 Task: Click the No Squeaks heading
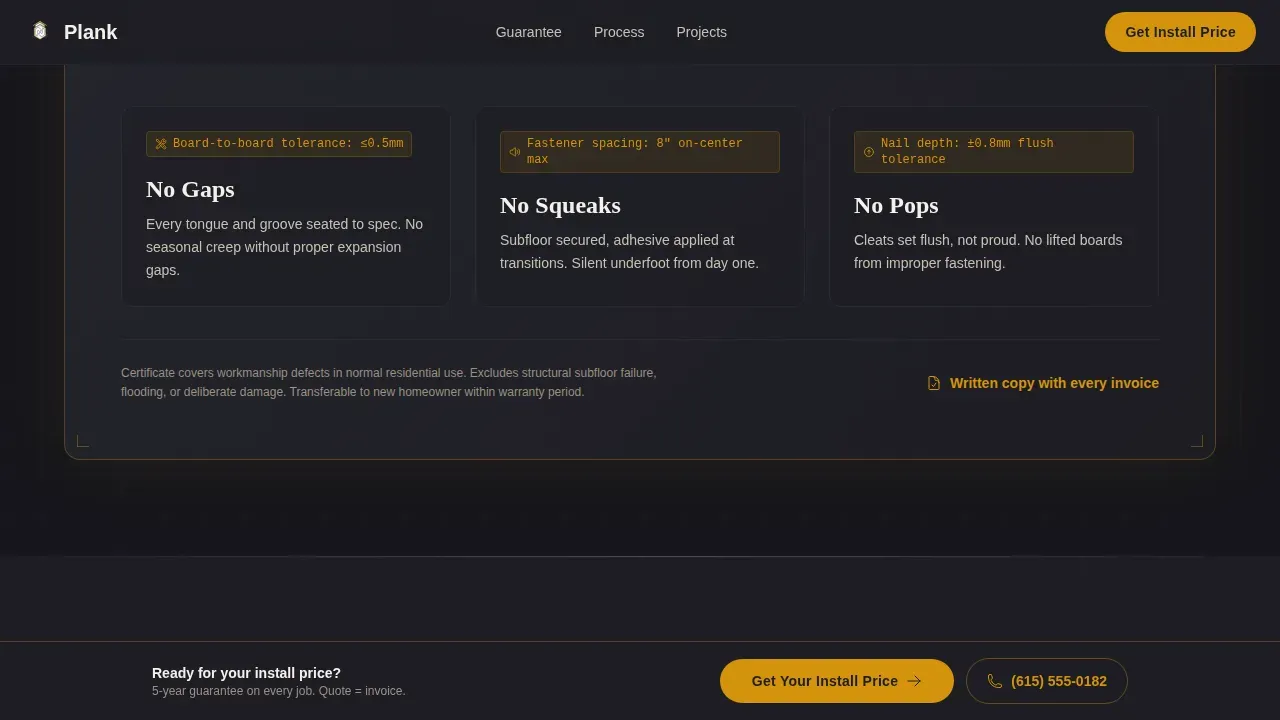pyautogui.click(x=560, y=205)
